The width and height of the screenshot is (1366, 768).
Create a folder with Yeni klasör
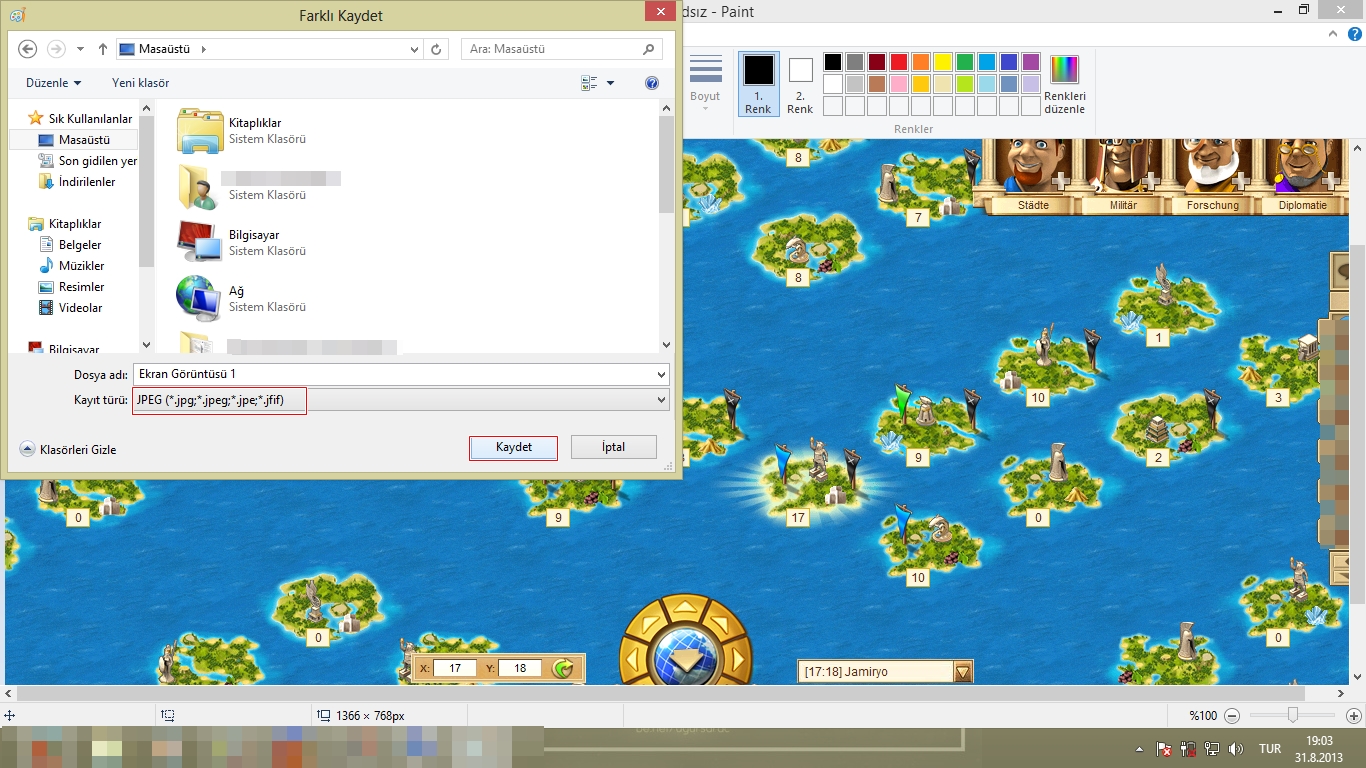[x=140, y=83]
